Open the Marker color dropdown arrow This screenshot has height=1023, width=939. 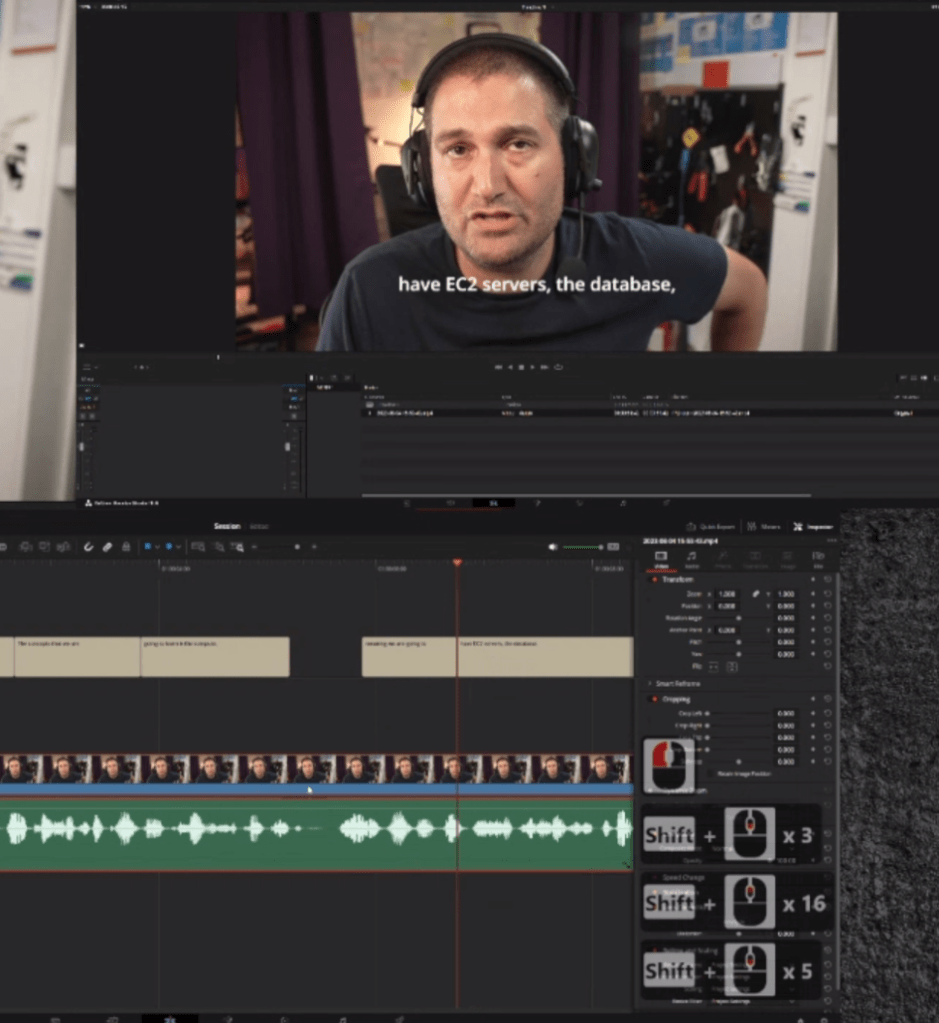(178, 547)
